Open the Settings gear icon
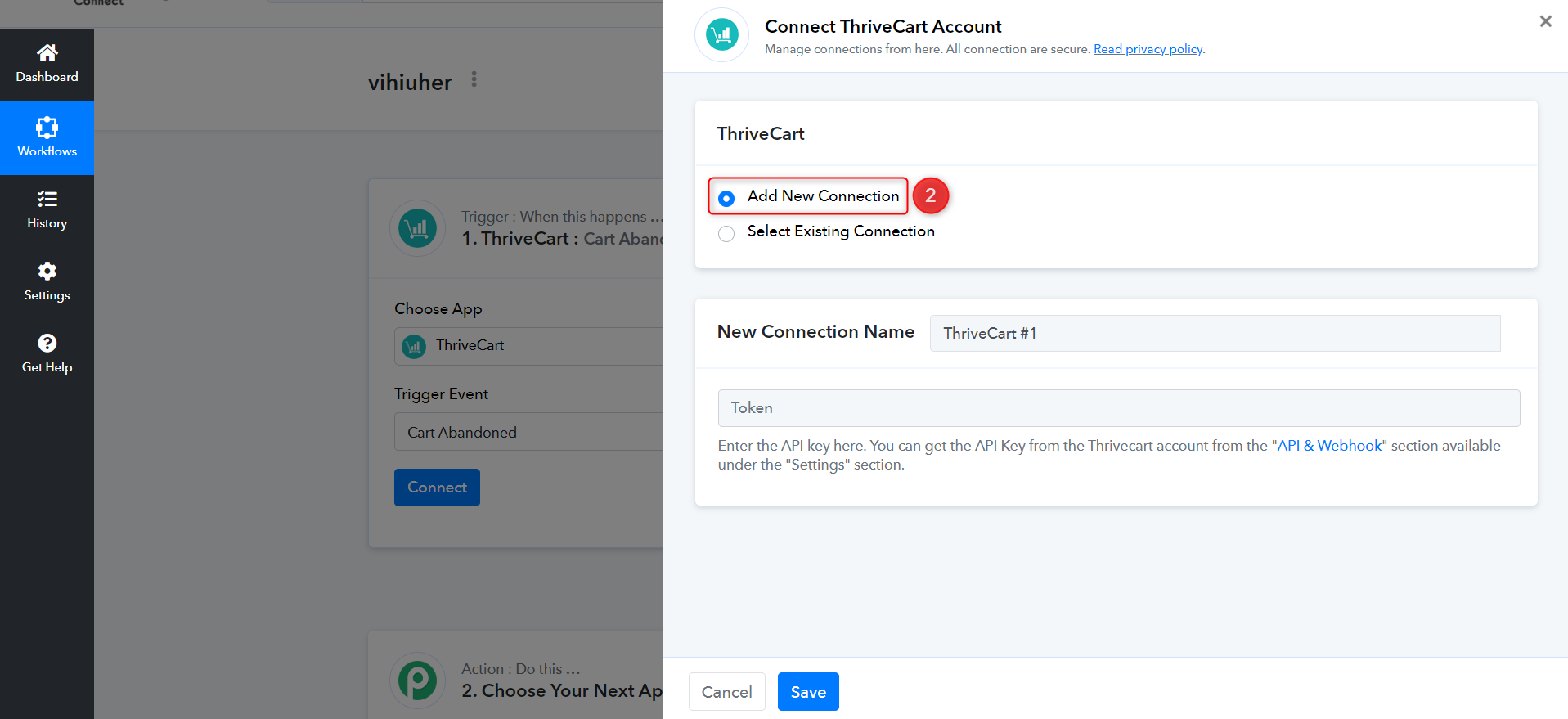 [x=47, y=271]
